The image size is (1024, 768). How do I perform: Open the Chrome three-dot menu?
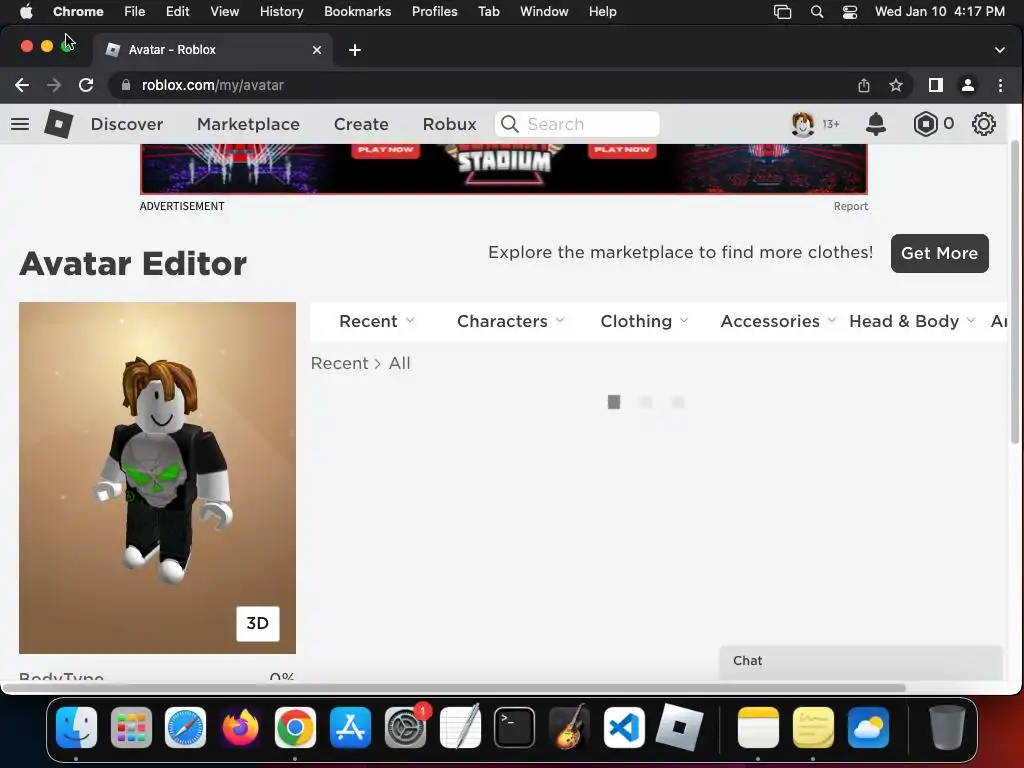1000,85
